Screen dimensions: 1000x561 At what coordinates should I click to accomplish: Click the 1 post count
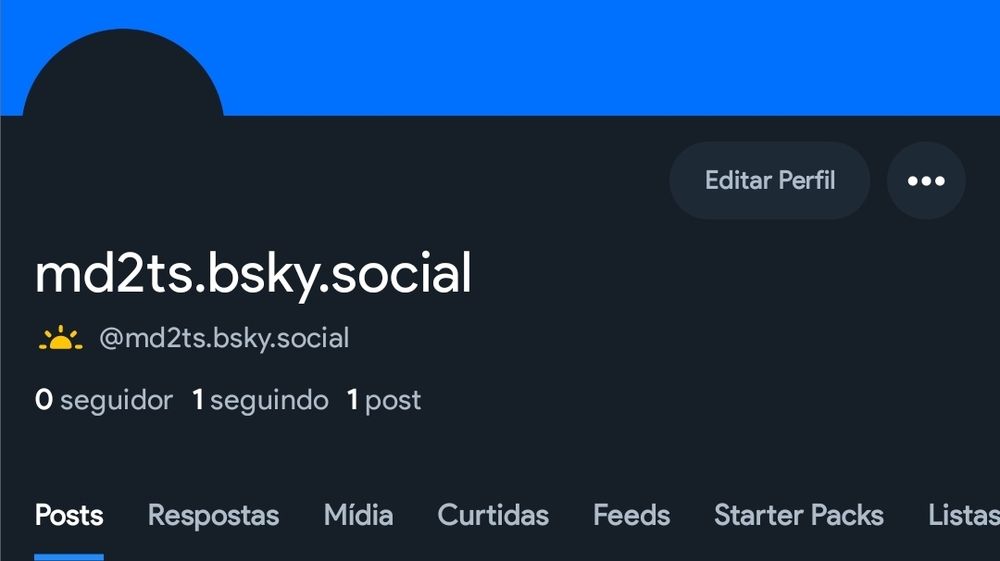(384, 400)
